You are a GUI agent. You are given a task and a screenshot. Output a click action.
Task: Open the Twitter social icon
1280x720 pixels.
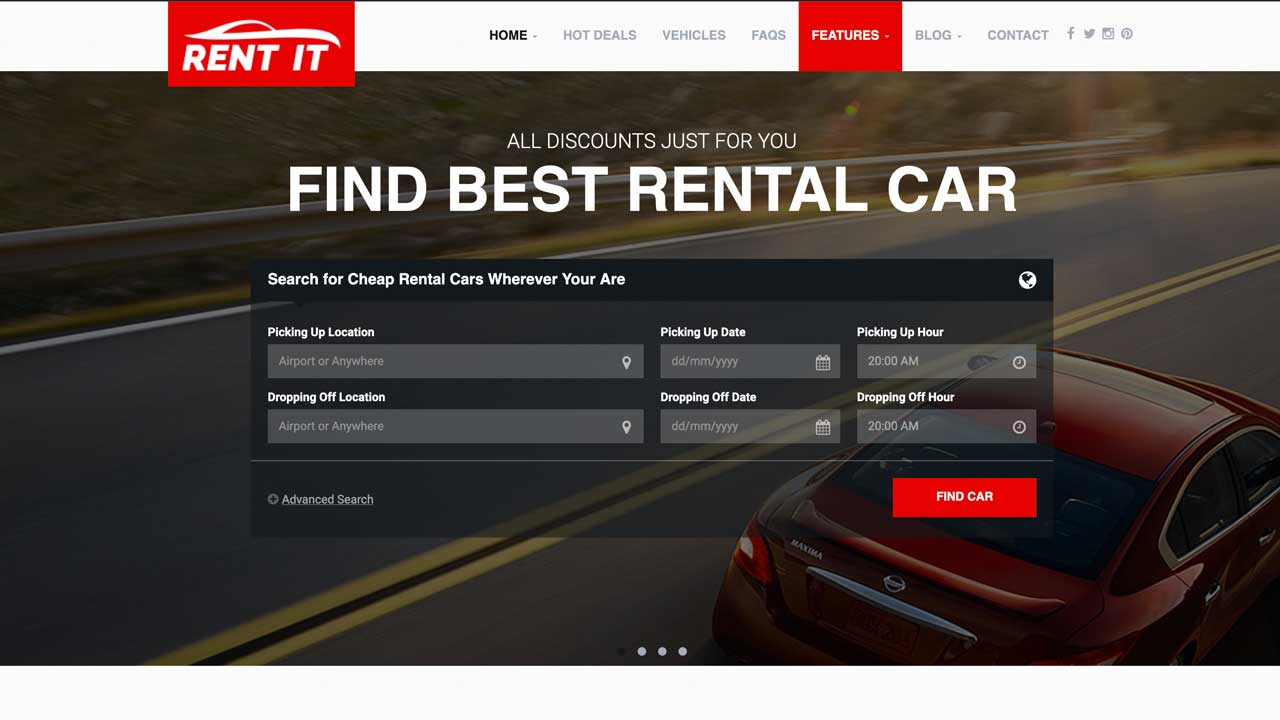(x=1089, y=34)
